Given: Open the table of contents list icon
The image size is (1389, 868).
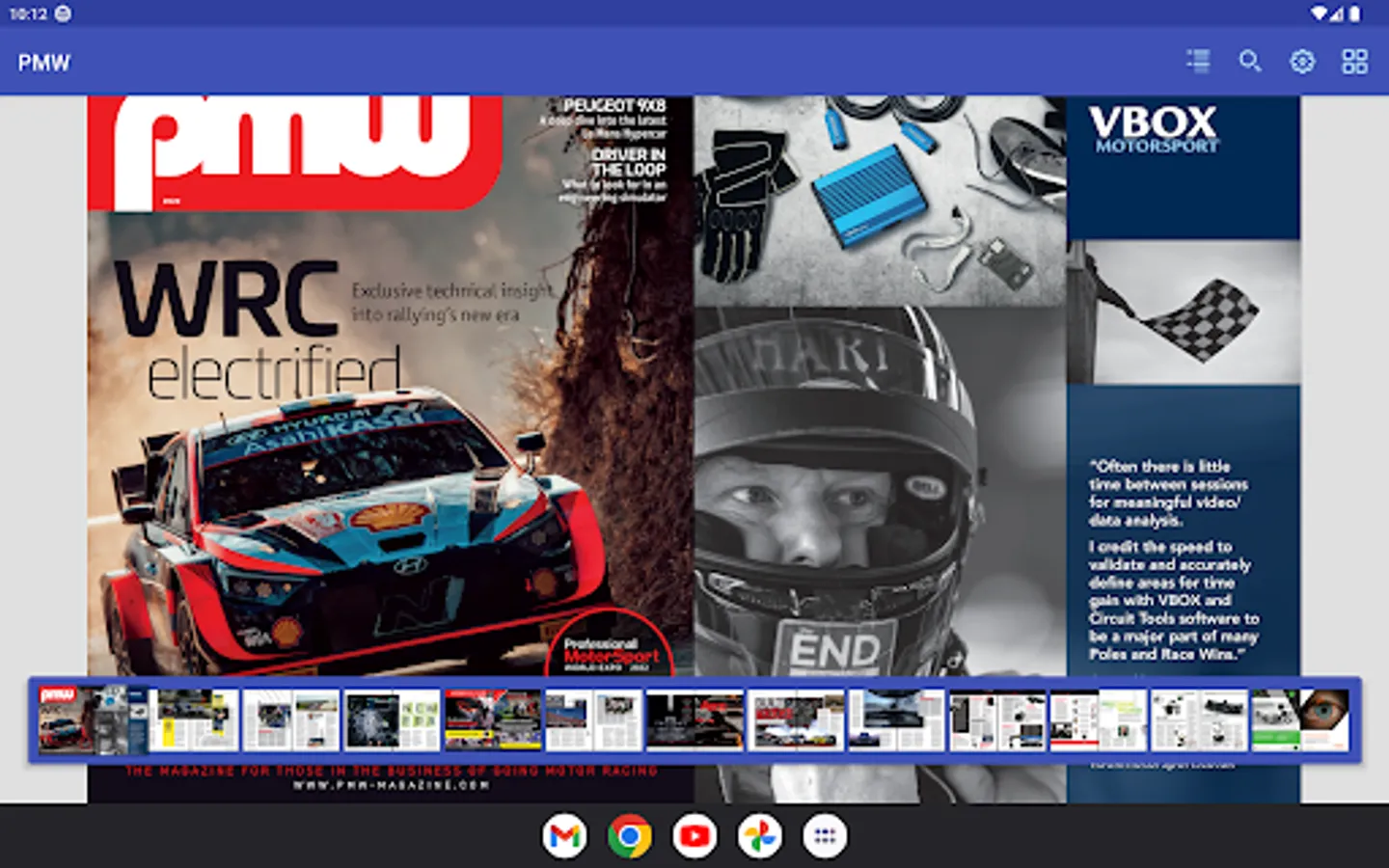Looking at the screenshot, I should (1198, 62).
